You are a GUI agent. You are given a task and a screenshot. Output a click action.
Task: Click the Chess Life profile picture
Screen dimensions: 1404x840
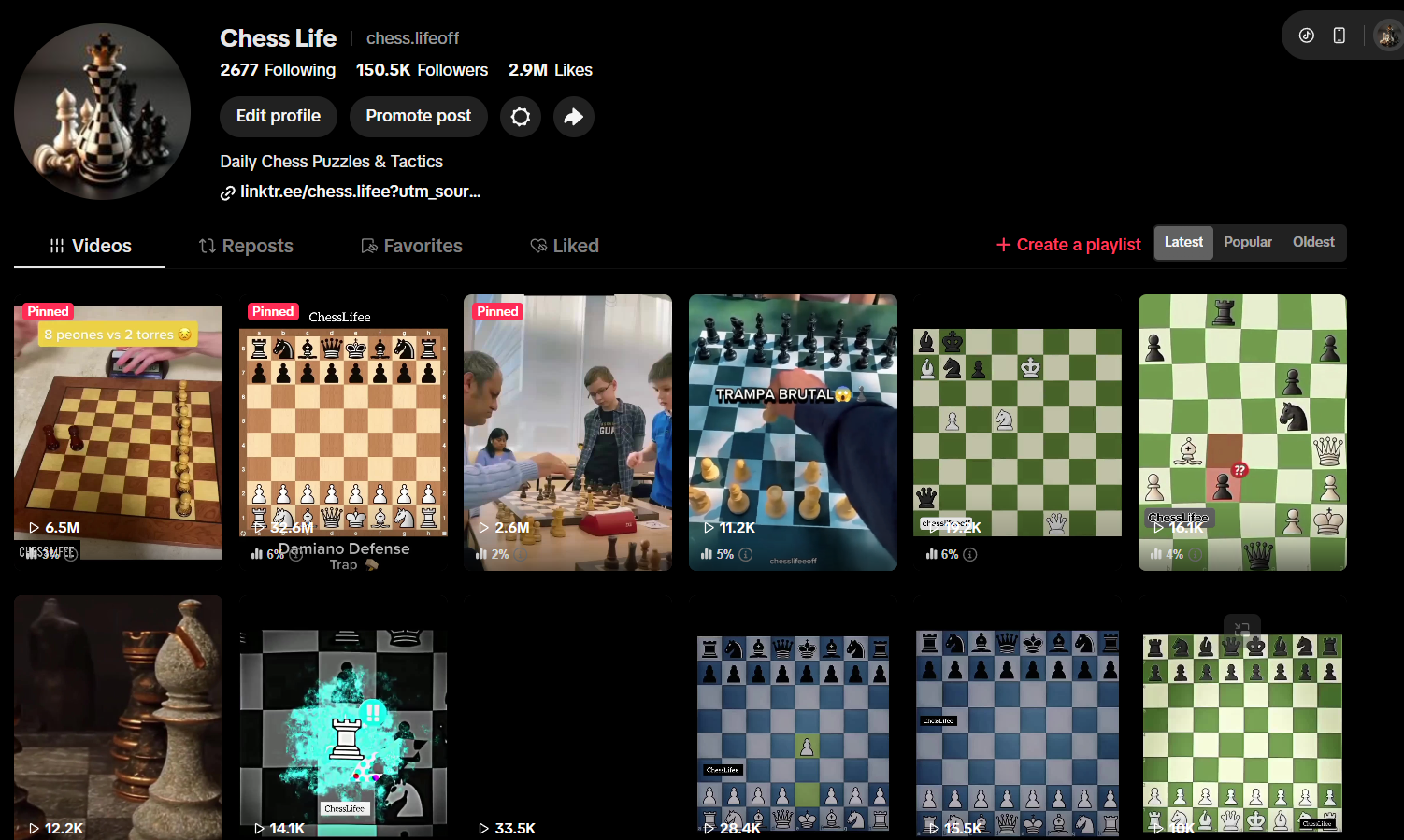click(x=101, y=110)
